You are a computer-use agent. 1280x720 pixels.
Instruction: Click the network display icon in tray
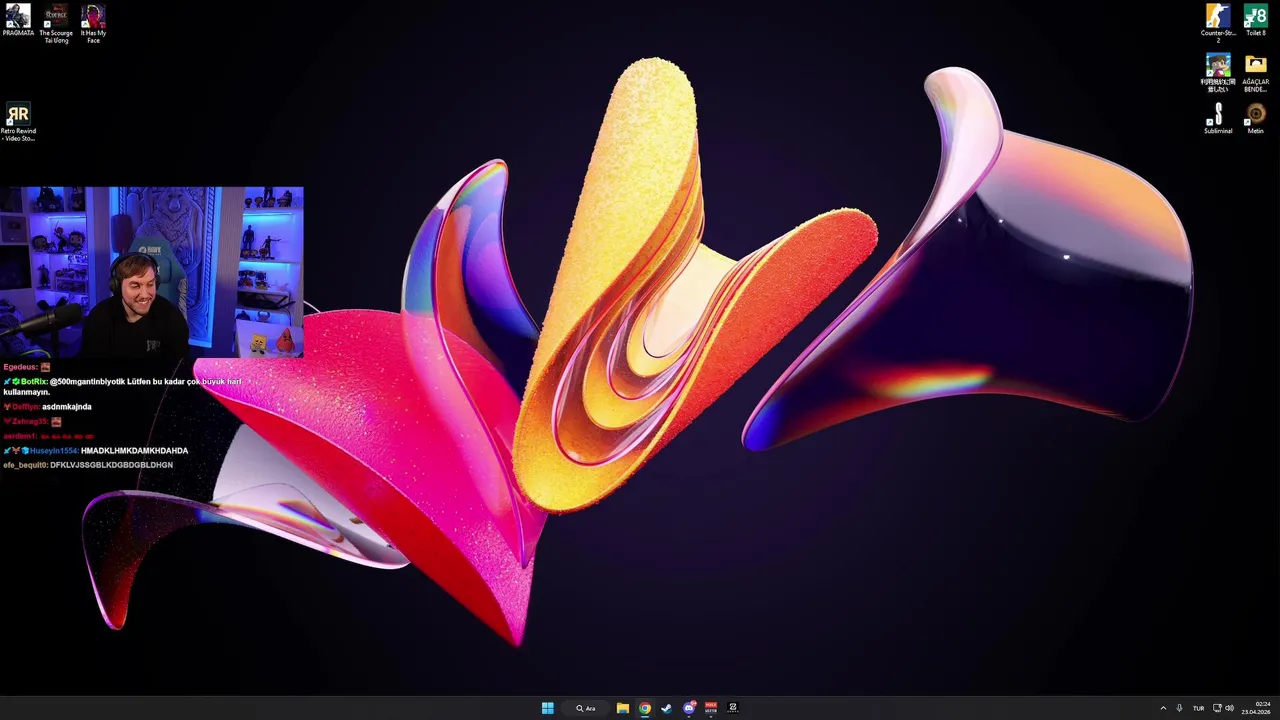[1217, 708]
